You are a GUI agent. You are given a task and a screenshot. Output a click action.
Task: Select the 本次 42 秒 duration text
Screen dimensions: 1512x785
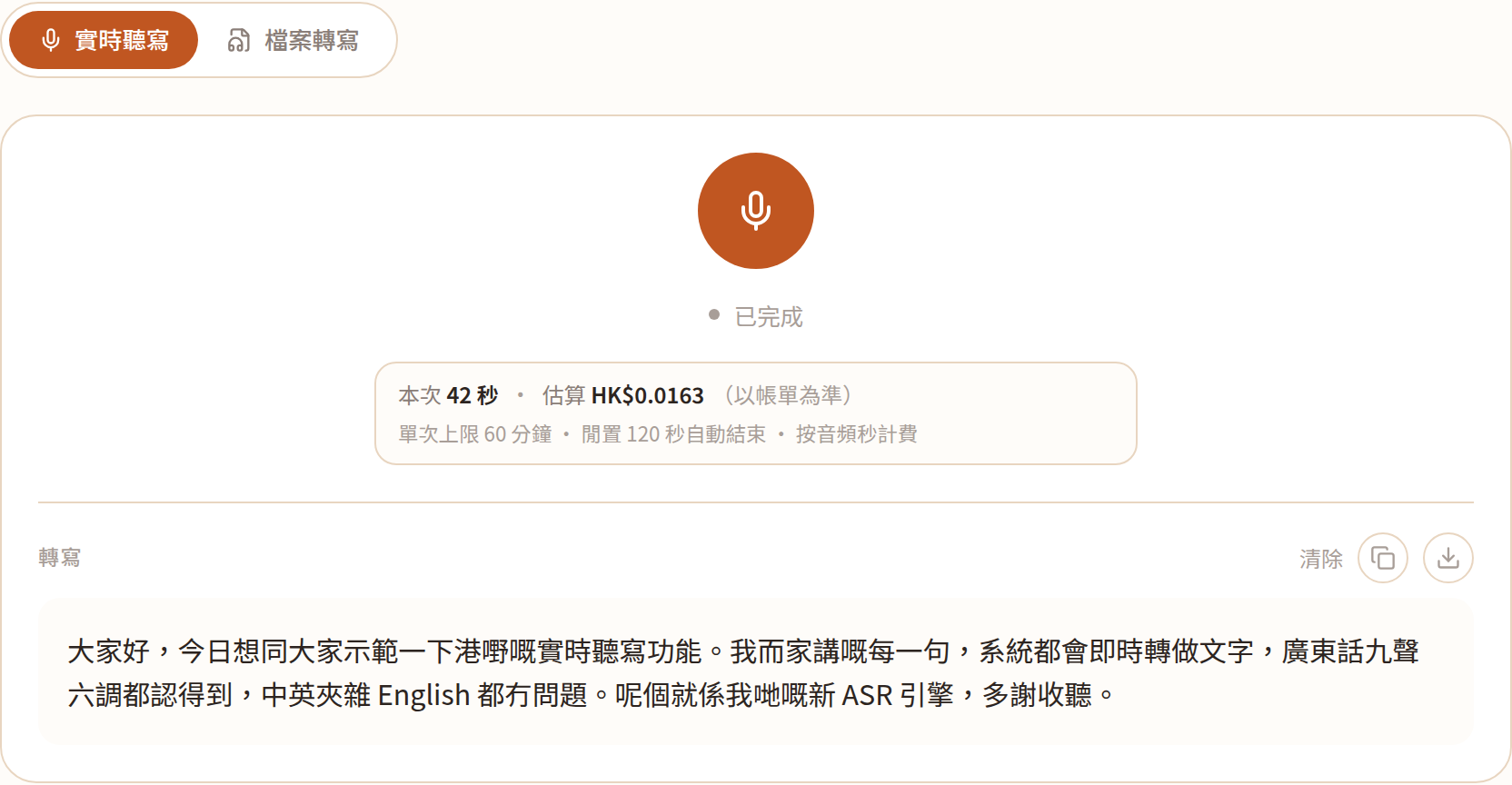[448, 396]
